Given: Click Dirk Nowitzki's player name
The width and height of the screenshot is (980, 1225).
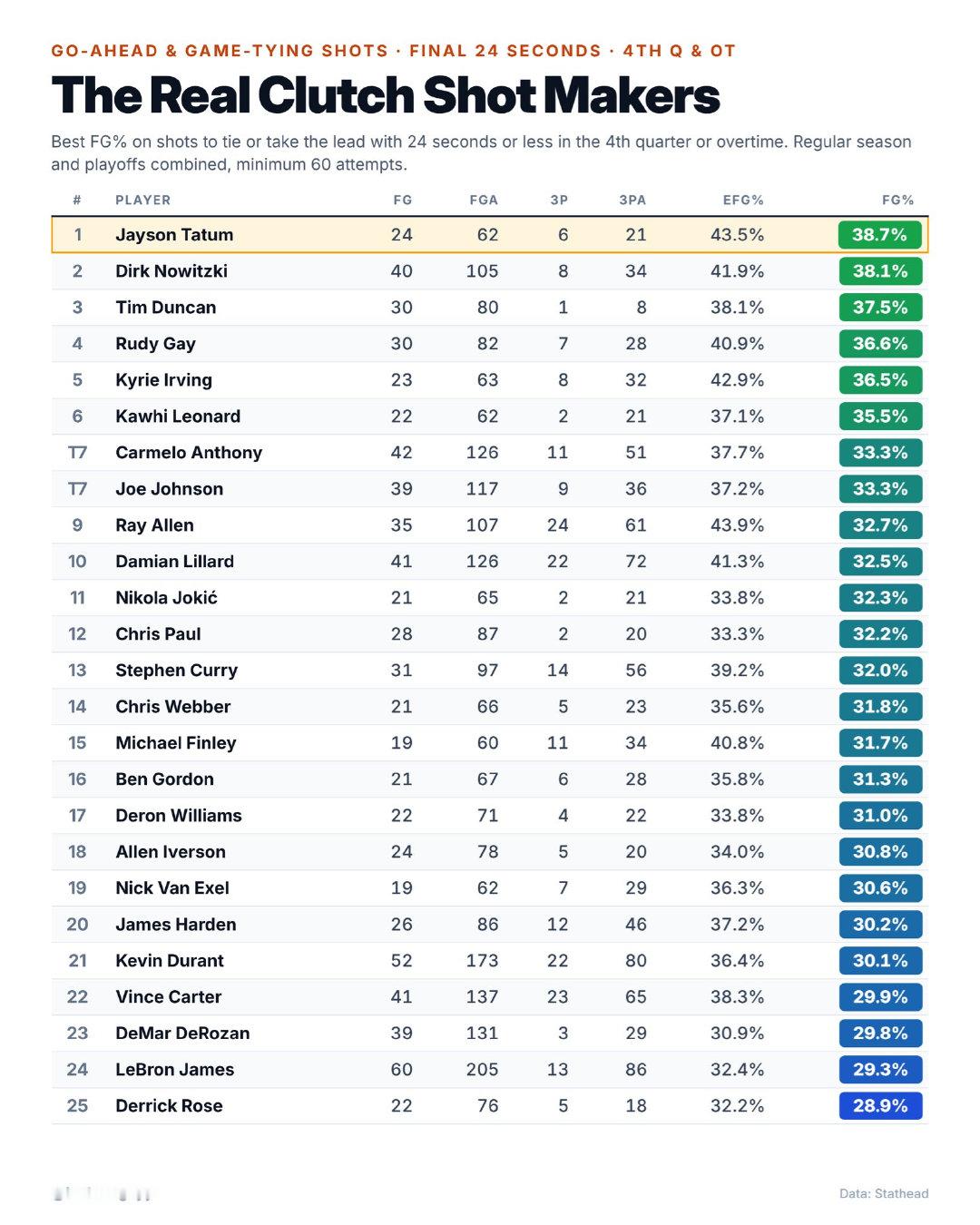Looking at the screenshot, I should (x=171, y=271).
